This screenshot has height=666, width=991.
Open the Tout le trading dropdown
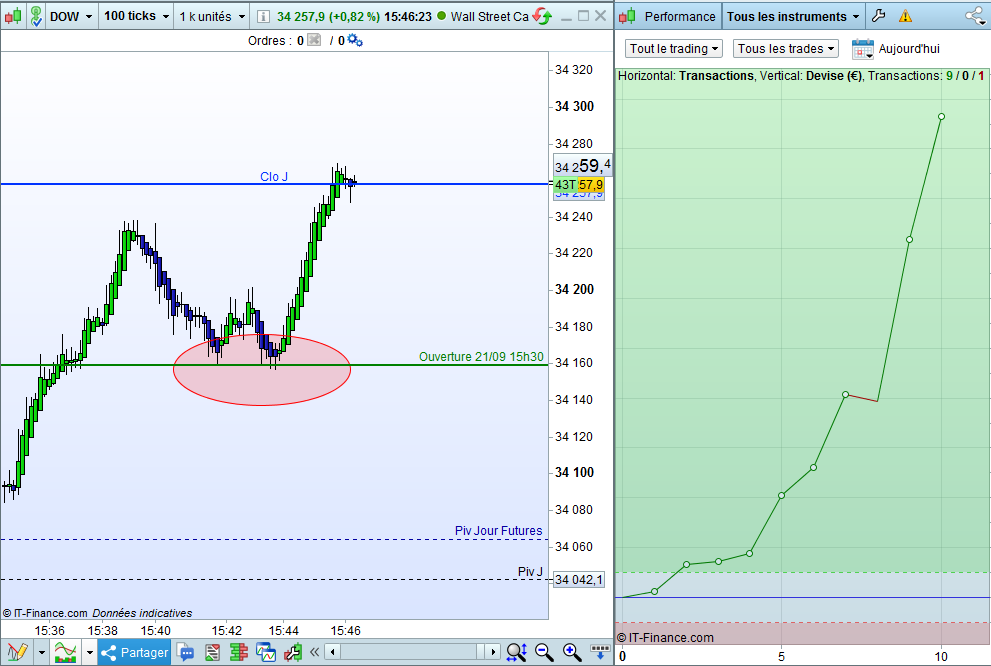[x=674, y=49]
